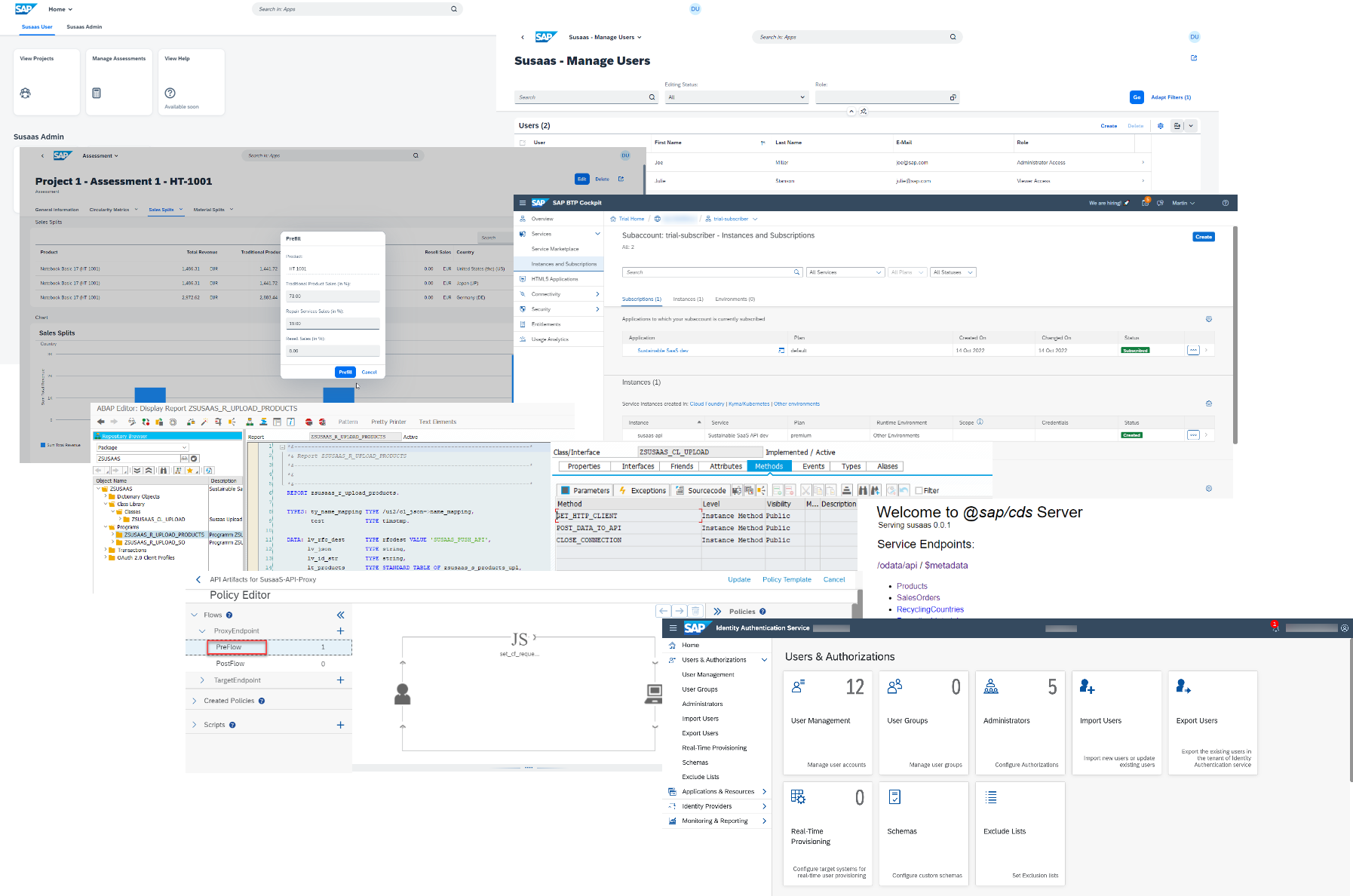Viewport: 1353px width, 896px height.
Task: Click BTP Cockpit hamburger menu icon
Action: [x=523, y=203]
